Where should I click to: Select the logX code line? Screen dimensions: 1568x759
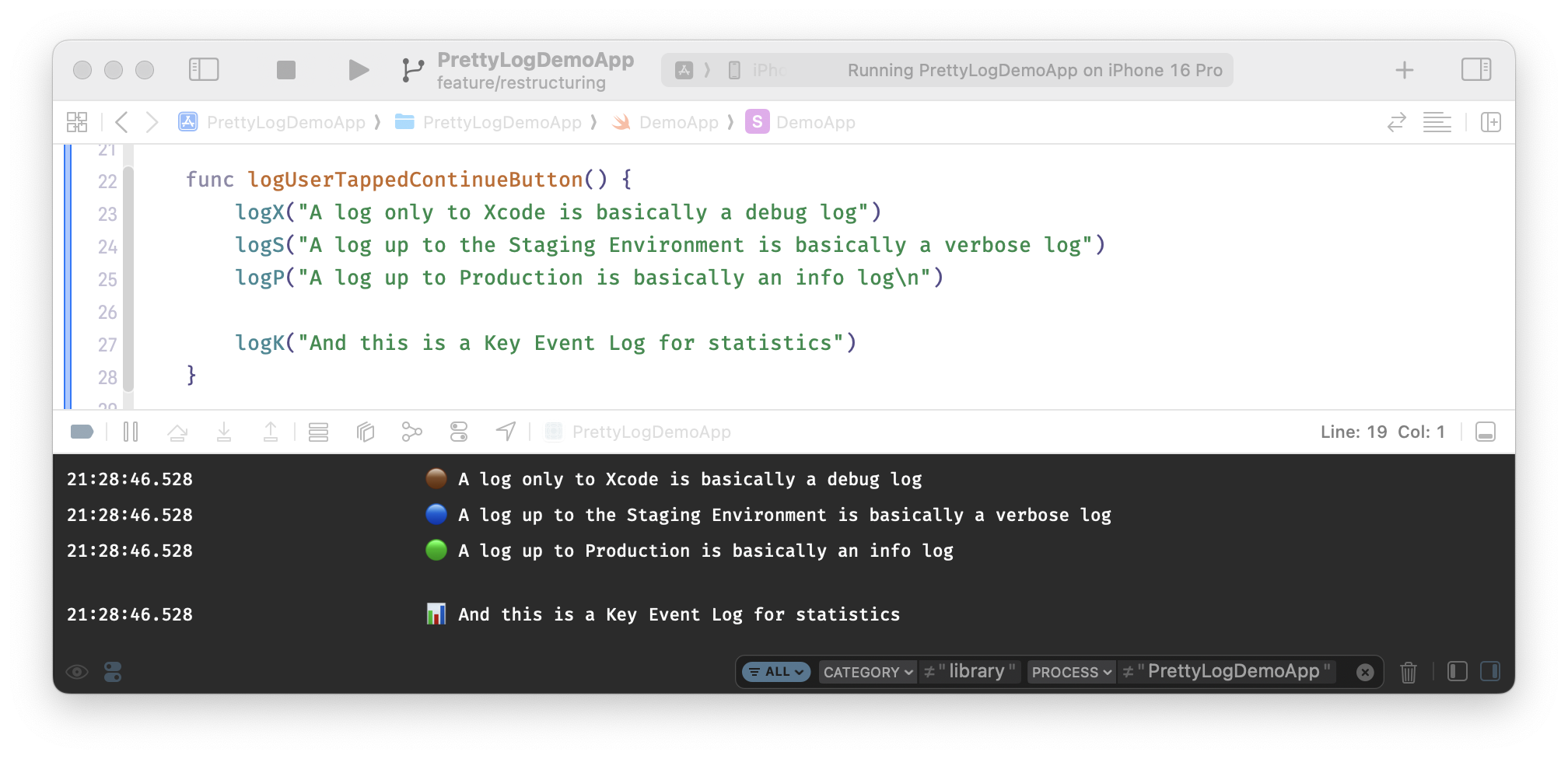point(558,212)
